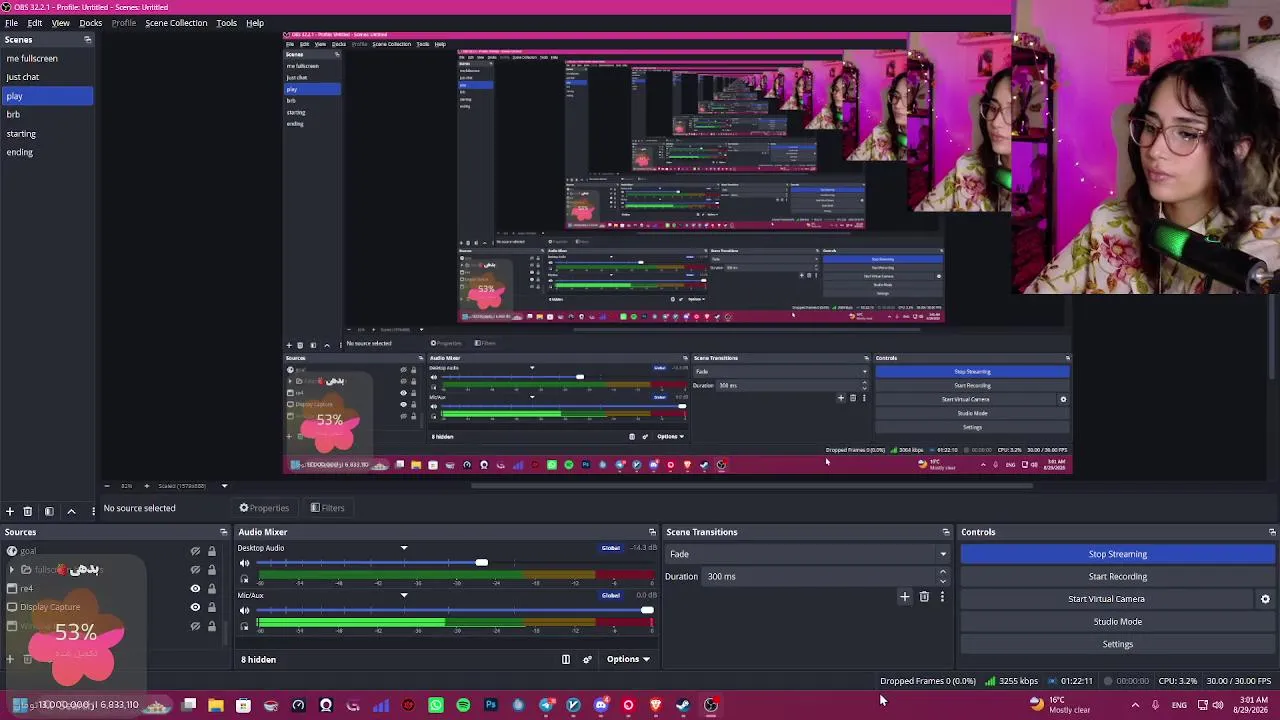This screenshot has height=720, width=1280.
Task: Open the Audio Mixer Options dropdown
Action: (628, 659)
